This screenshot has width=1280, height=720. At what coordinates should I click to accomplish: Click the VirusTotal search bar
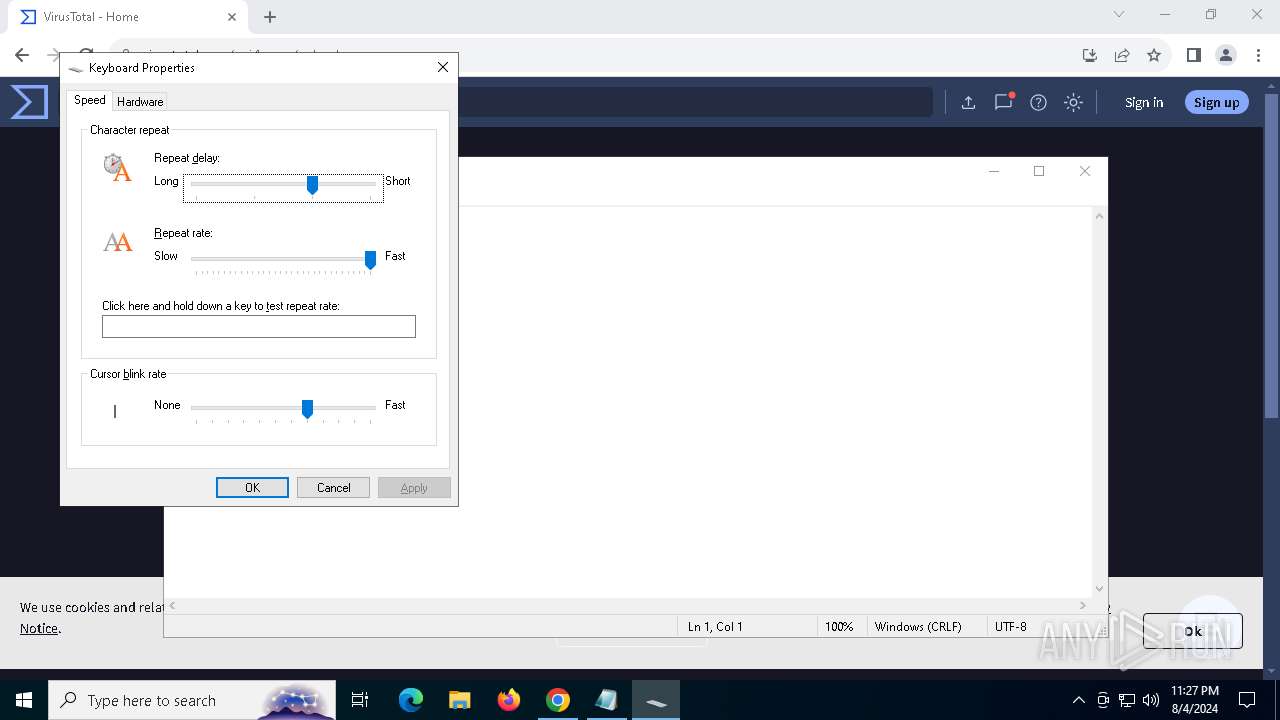pyautogui.click(x=695, y=102)
